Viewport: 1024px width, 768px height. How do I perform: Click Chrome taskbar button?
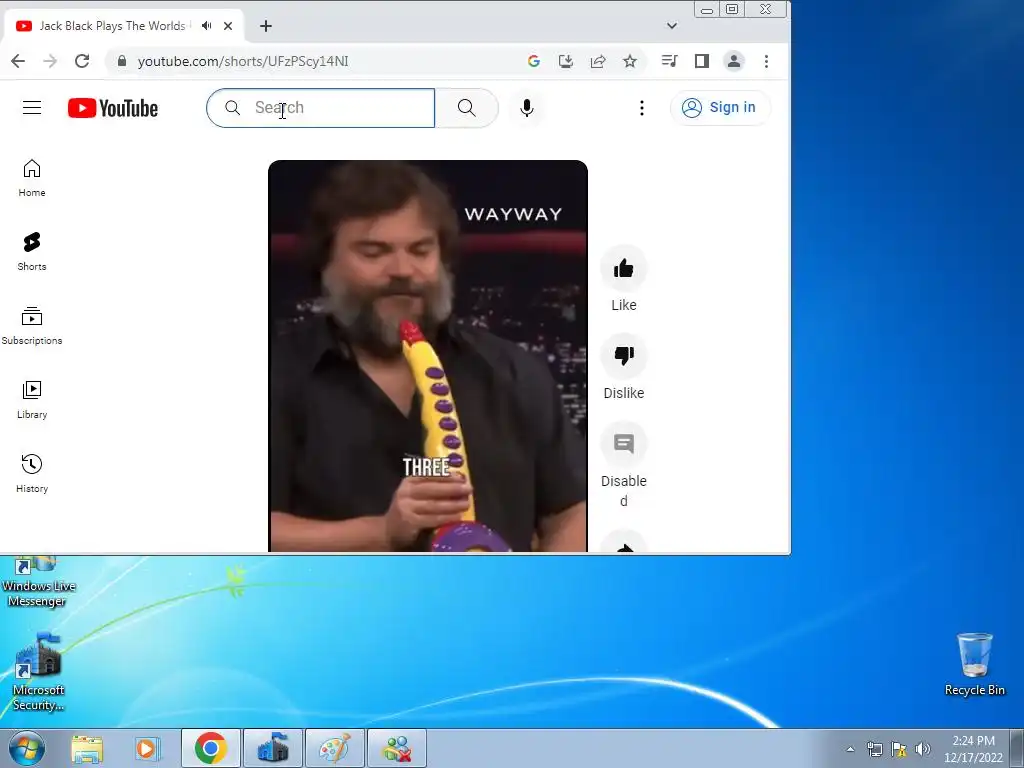click(x=210, y=748)
